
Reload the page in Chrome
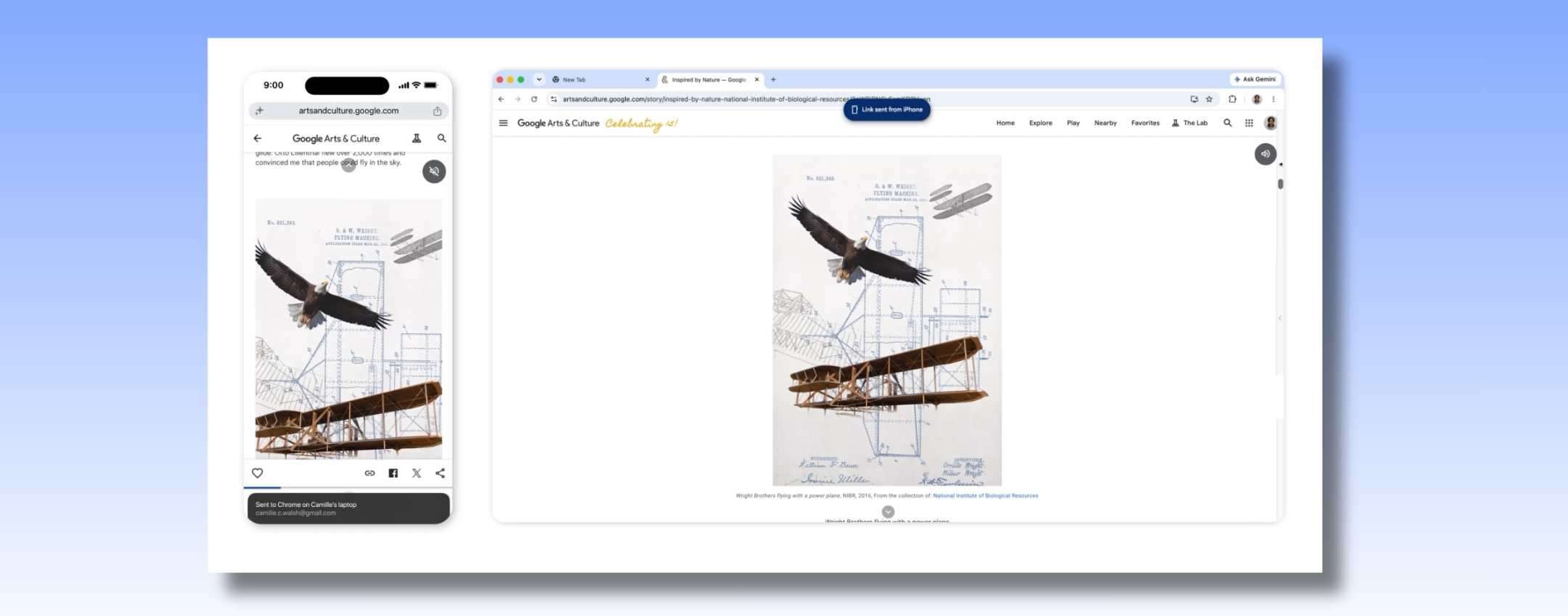(534, 100)
